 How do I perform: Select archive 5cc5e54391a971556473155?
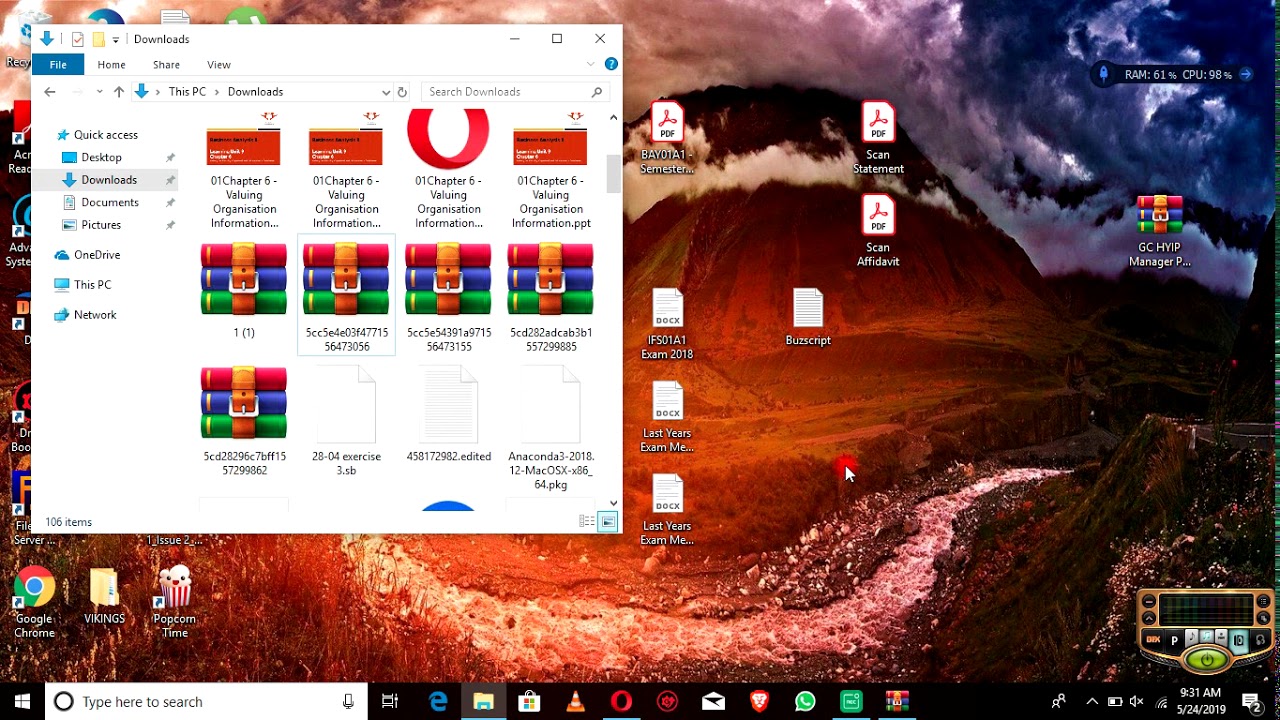[x=449, y=296]
